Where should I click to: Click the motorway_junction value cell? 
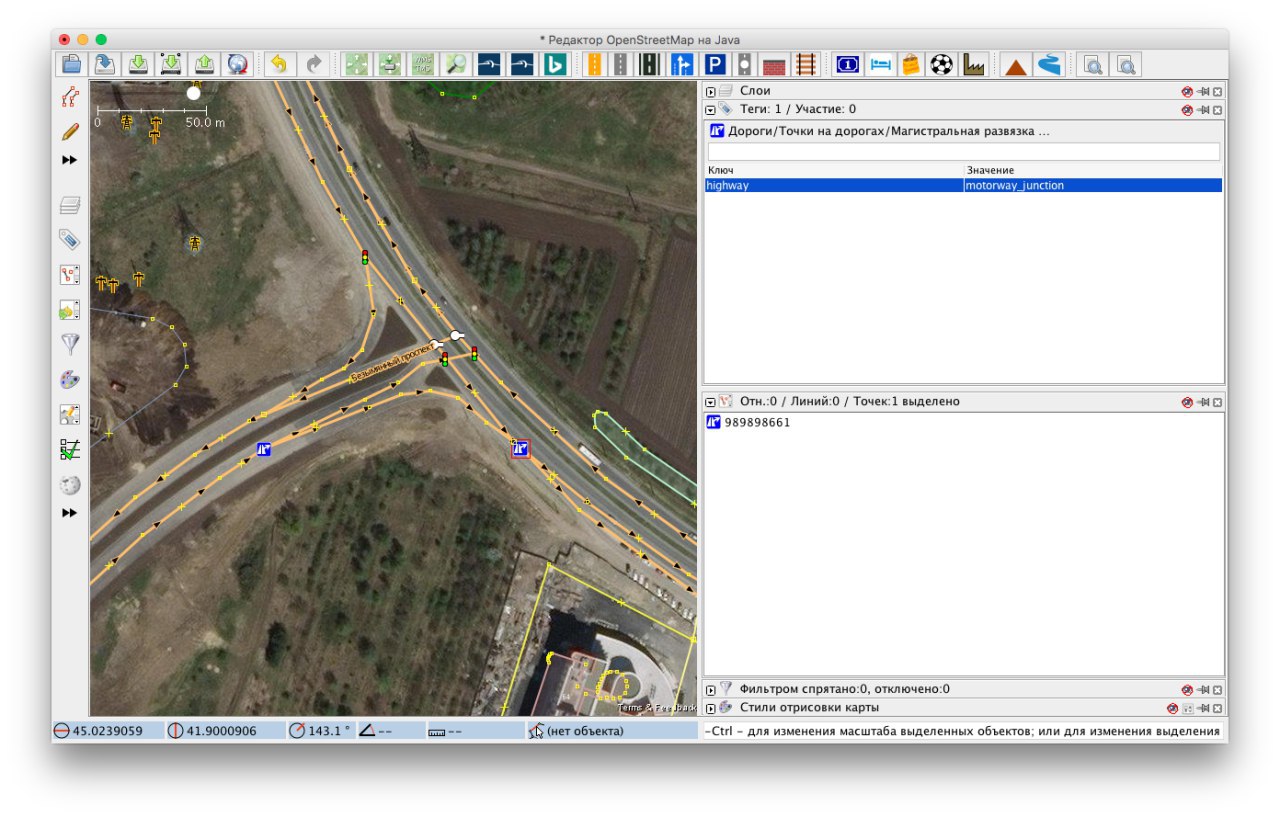(1093, 185)
